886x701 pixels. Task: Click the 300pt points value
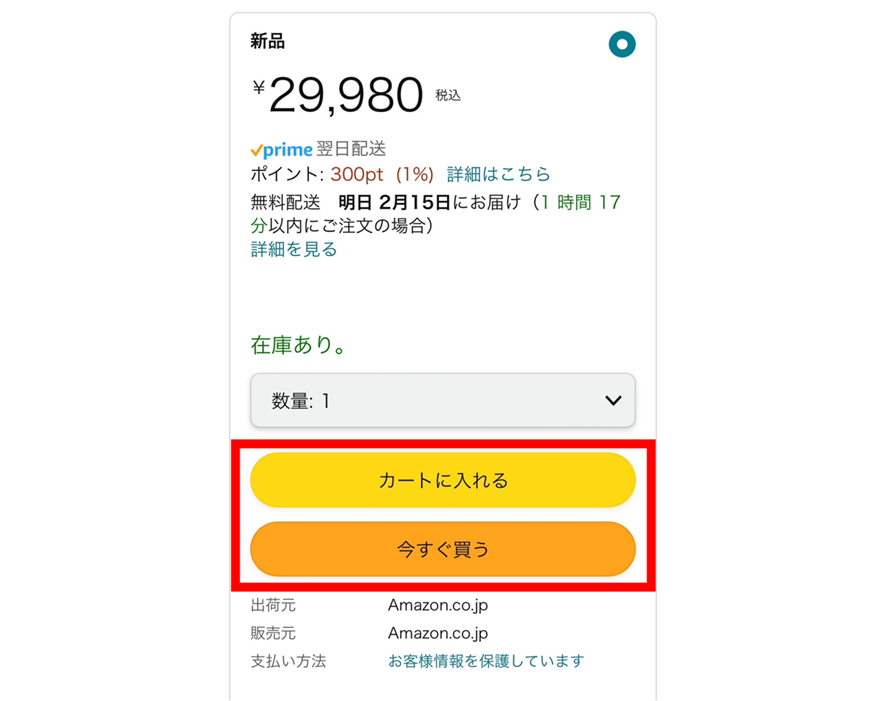(x=355, y=174)
